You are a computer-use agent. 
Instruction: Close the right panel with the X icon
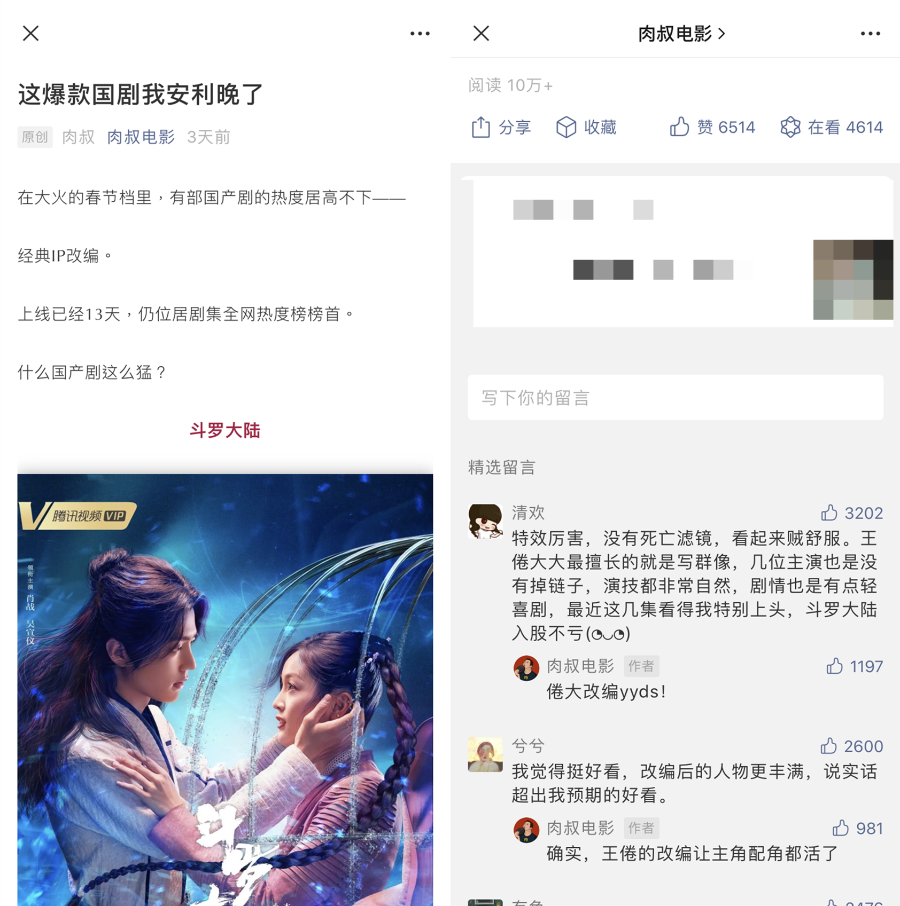pyautogui.click(x=481, y=34)
